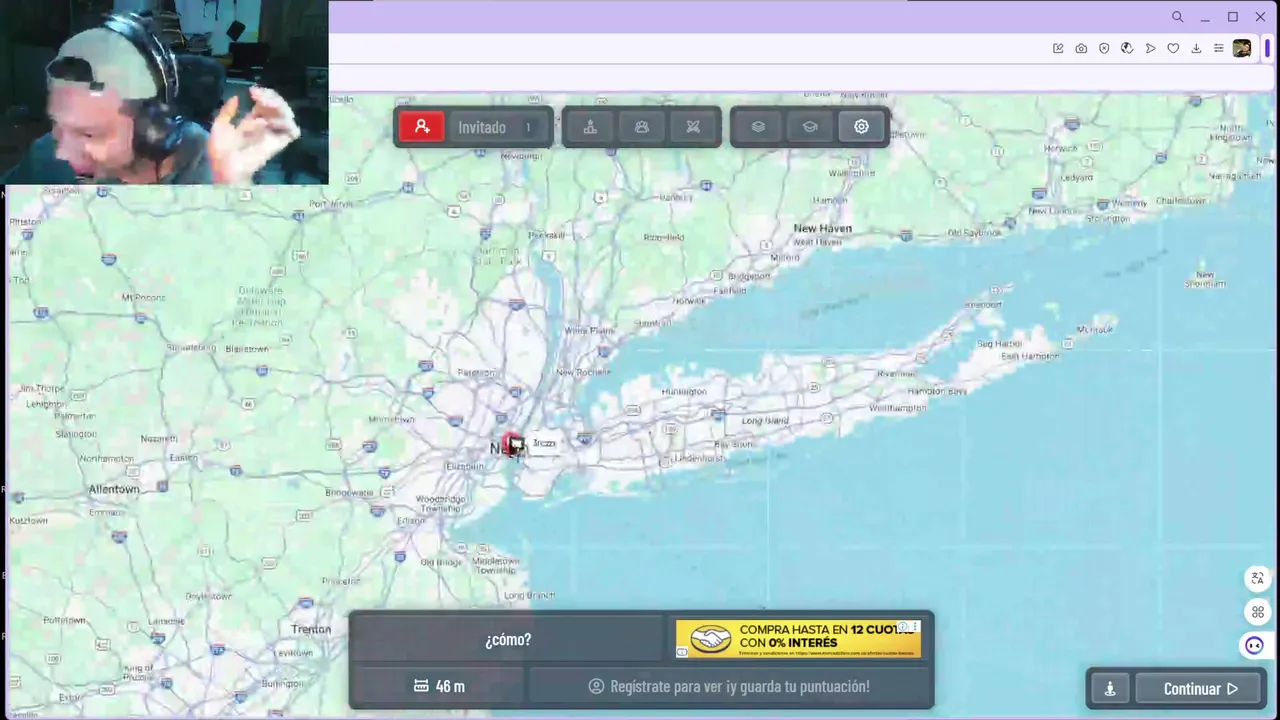The height and width of the screenshot is (720, 1280).
Task: Open the browser profile avatar
Action: coord(1242,48)
